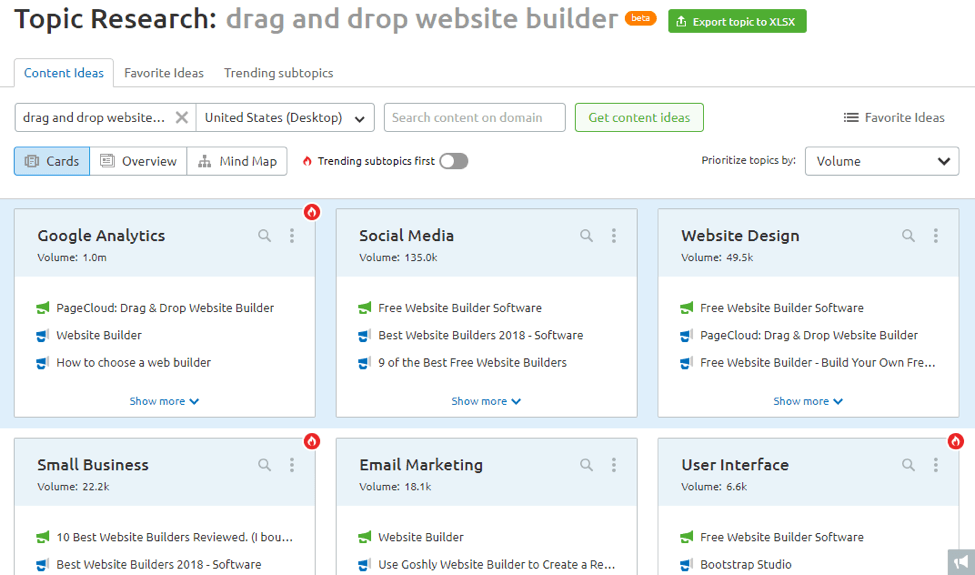The image size is (975, 575).
Task: Click search icon on Website Design card
Action: [x=908, y=236]
